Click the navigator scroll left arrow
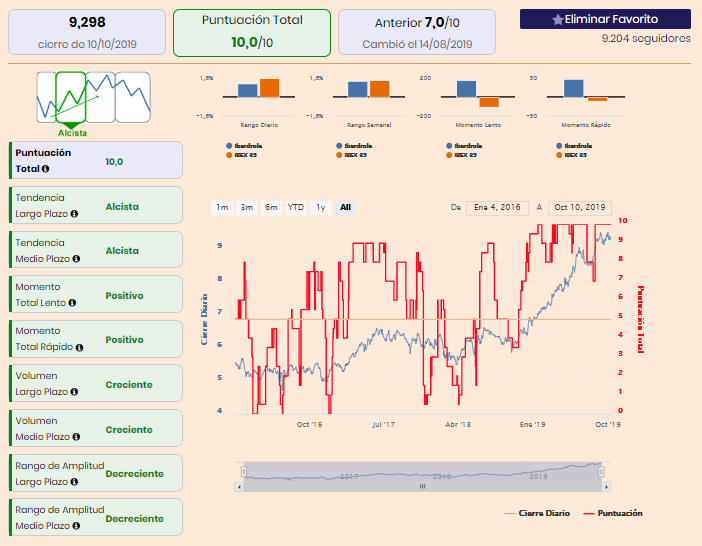This screenshot has width=702, height=546. coord(239,486)
